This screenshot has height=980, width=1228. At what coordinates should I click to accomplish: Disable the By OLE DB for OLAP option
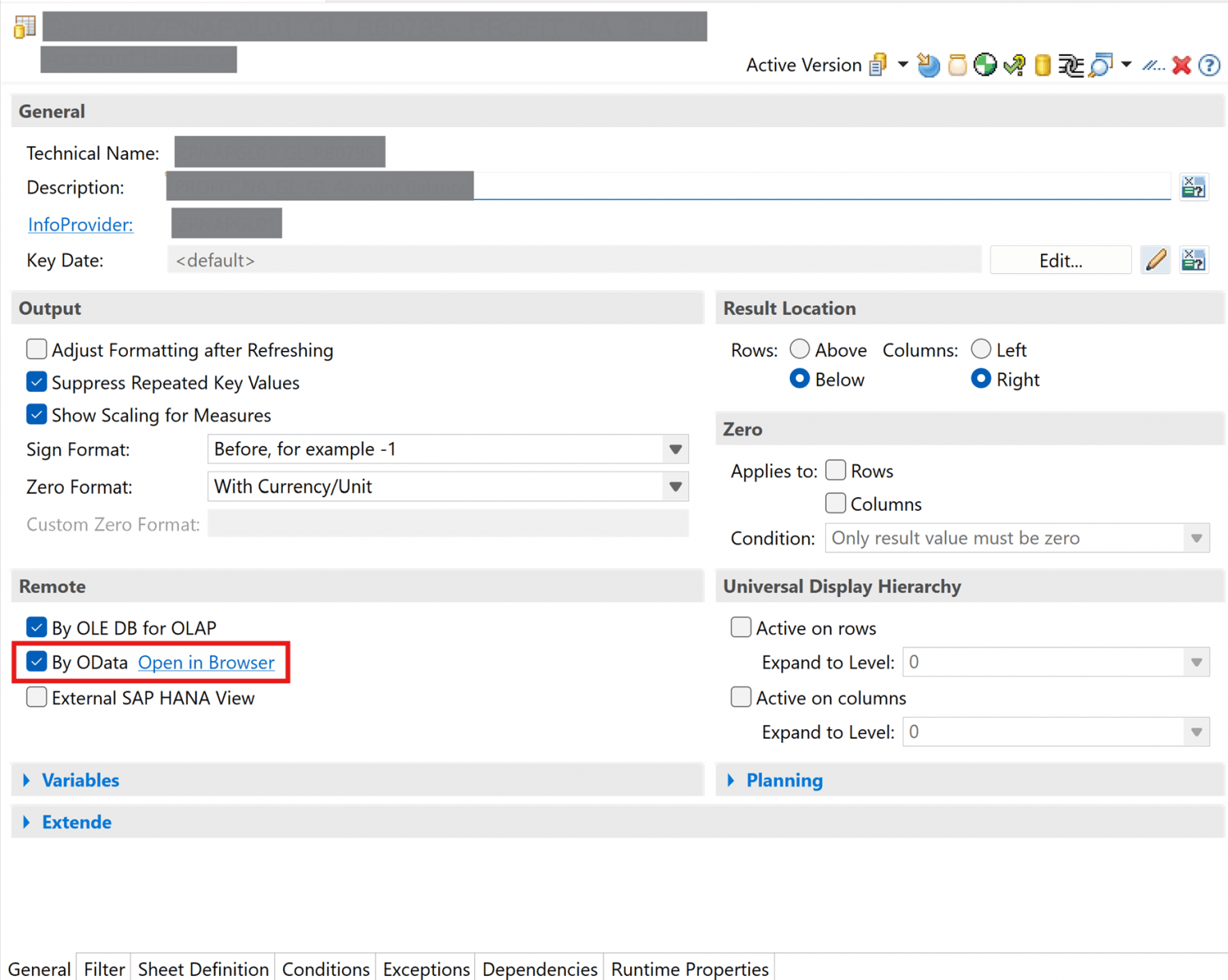pyautogui.click(x=37, y=627)
